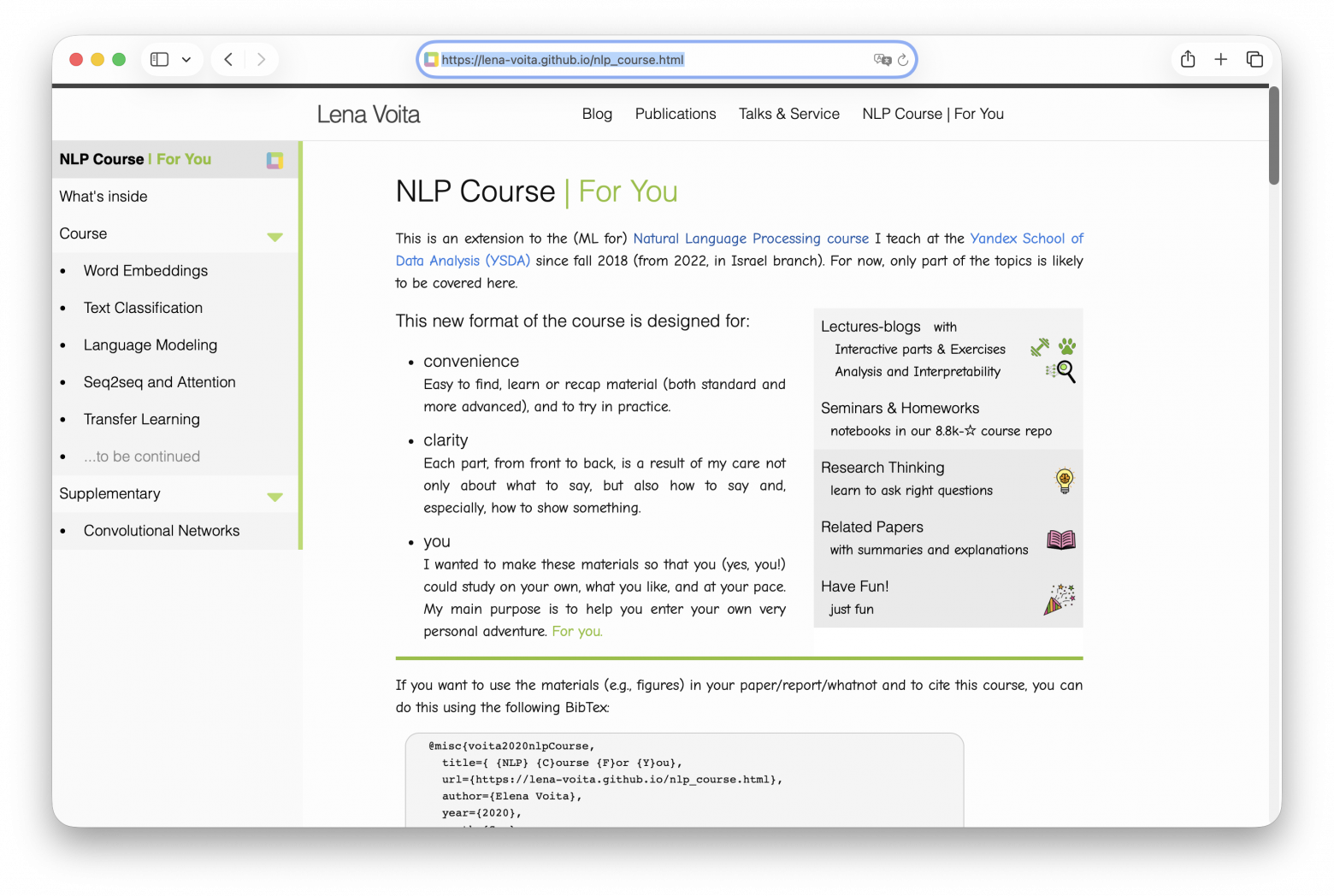Follow the Natural Language Processing course link
Viewport: 1334px width, 896px height.
point(751,239)
